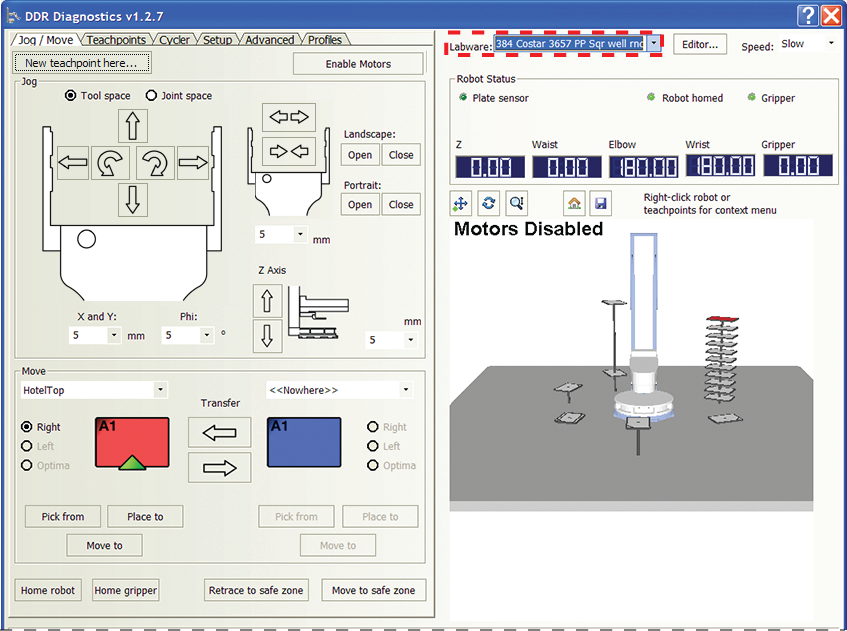Screen dimensions: 847x631
Task: Click the red A1 source plate swatch
Action: 131,442
